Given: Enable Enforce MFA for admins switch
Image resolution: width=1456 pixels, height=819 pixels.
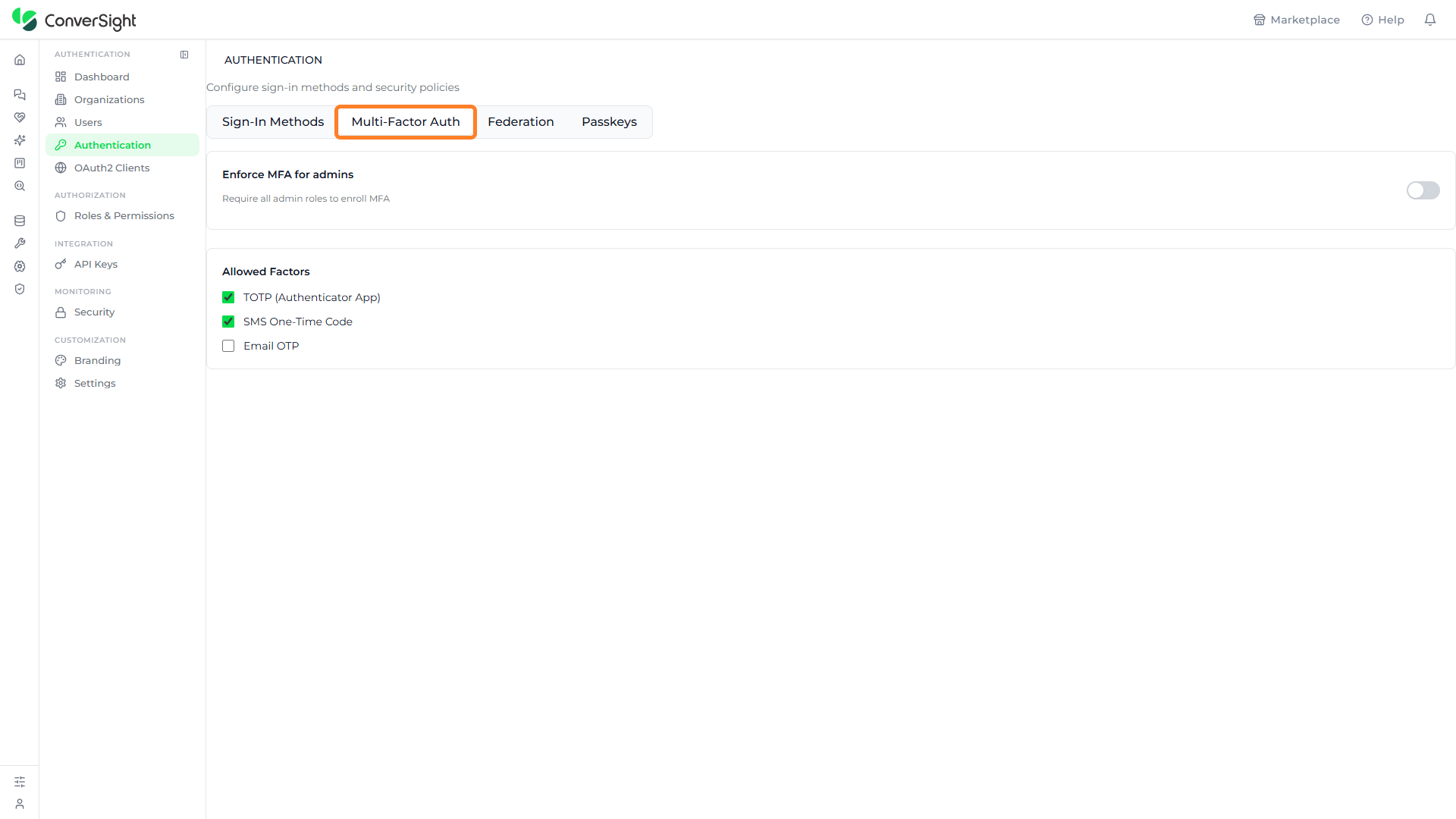Looking at the screenshot, I should (1423, 190).
